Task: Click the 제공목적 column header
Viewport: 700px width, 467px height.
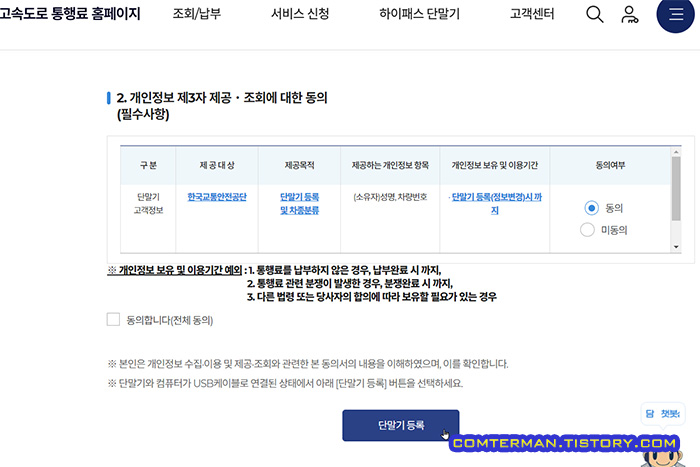Action: tap(300, 165)
